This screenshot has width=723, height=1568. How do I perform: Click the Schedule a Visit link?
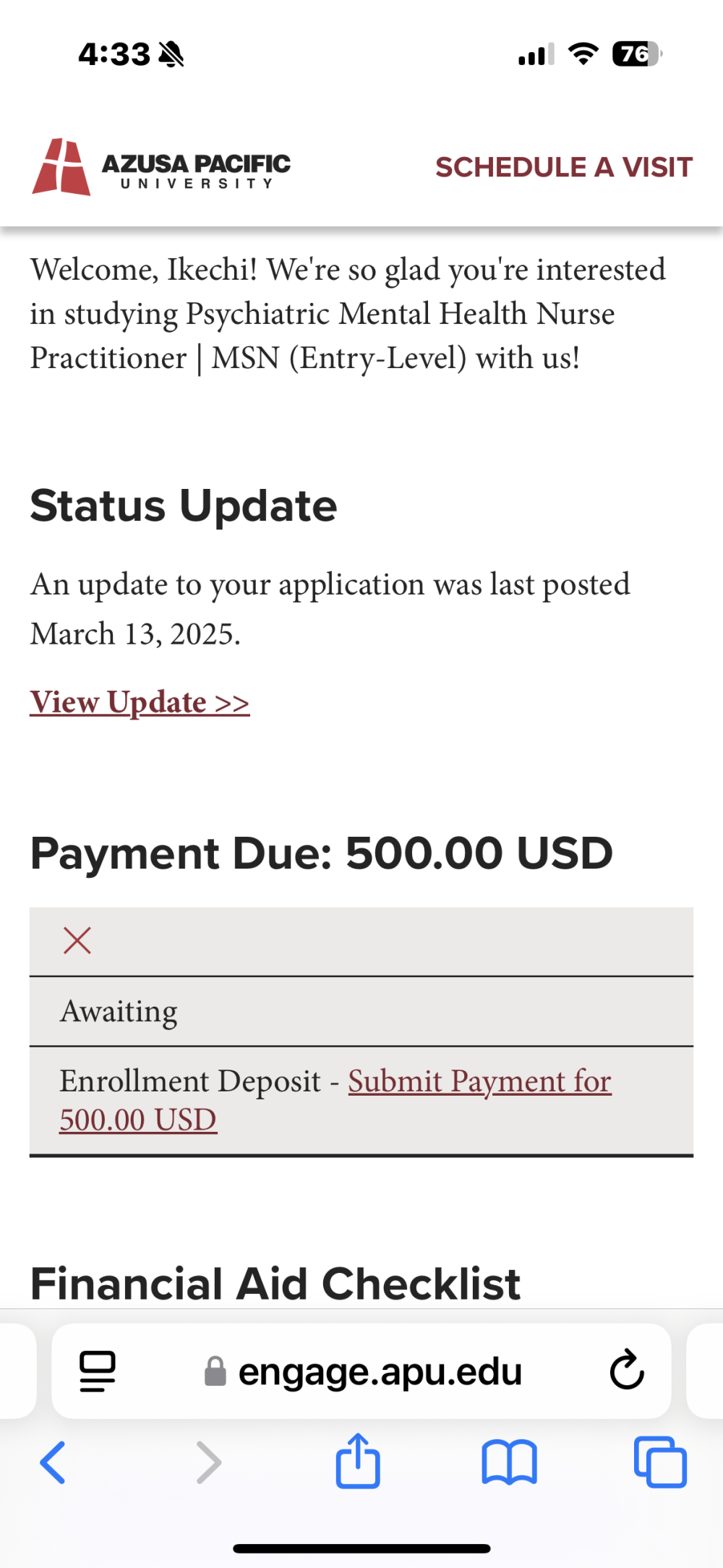click(564, 167)
